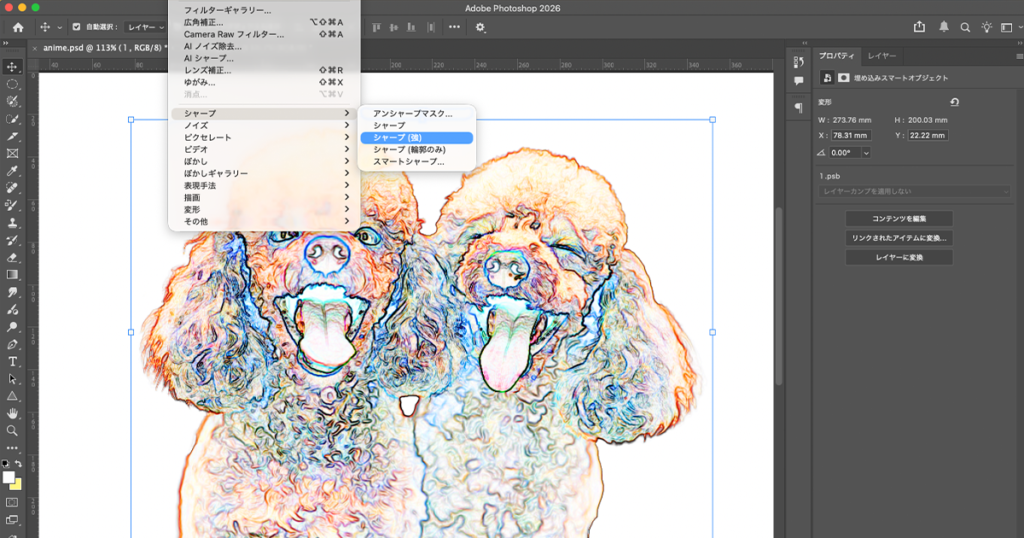The image size is (1024, 538).
Task: Click the X position input field
Action: tap(850, 135)
